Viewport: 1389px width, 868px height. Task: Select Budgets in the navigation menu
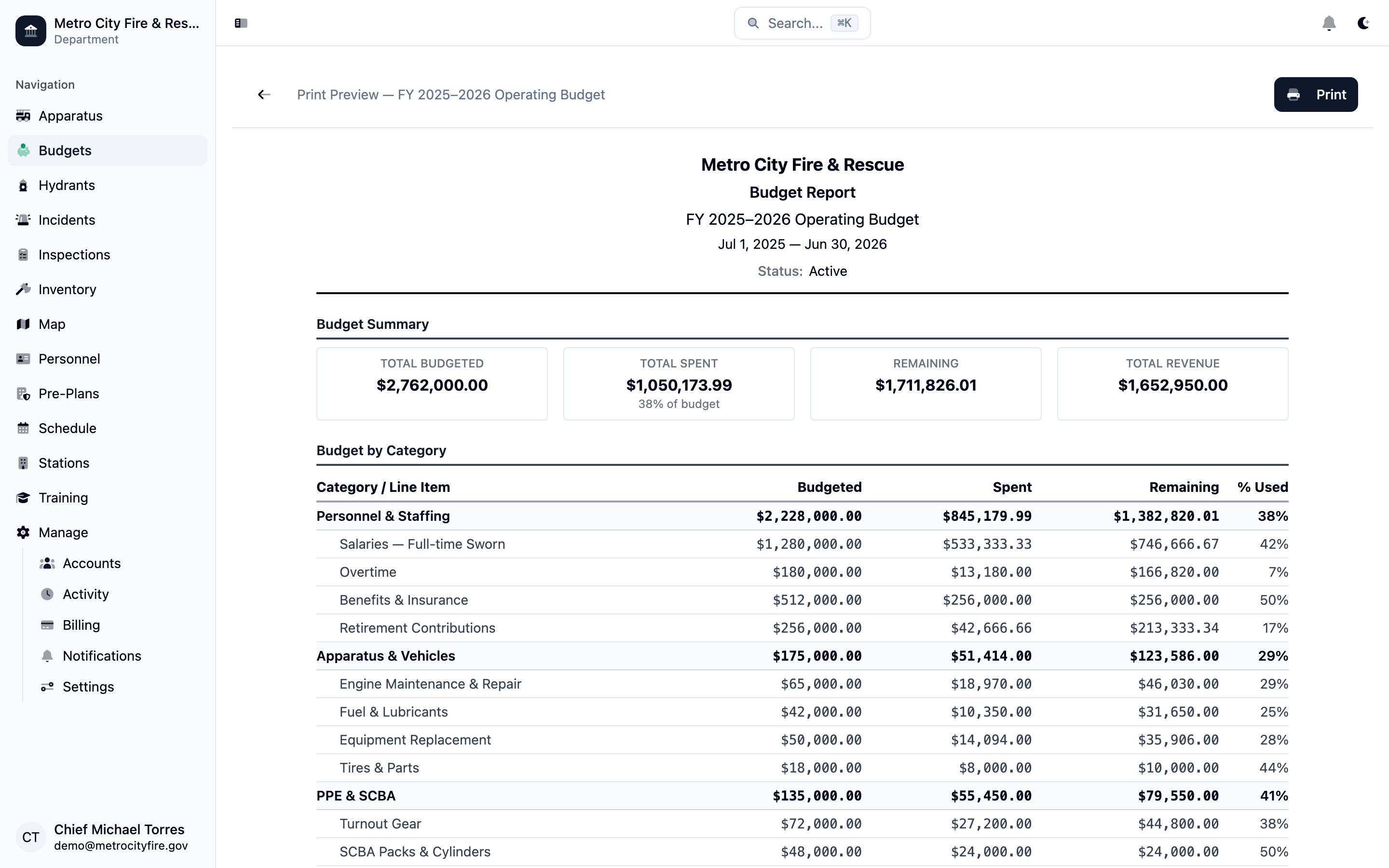tap(64, 150)
